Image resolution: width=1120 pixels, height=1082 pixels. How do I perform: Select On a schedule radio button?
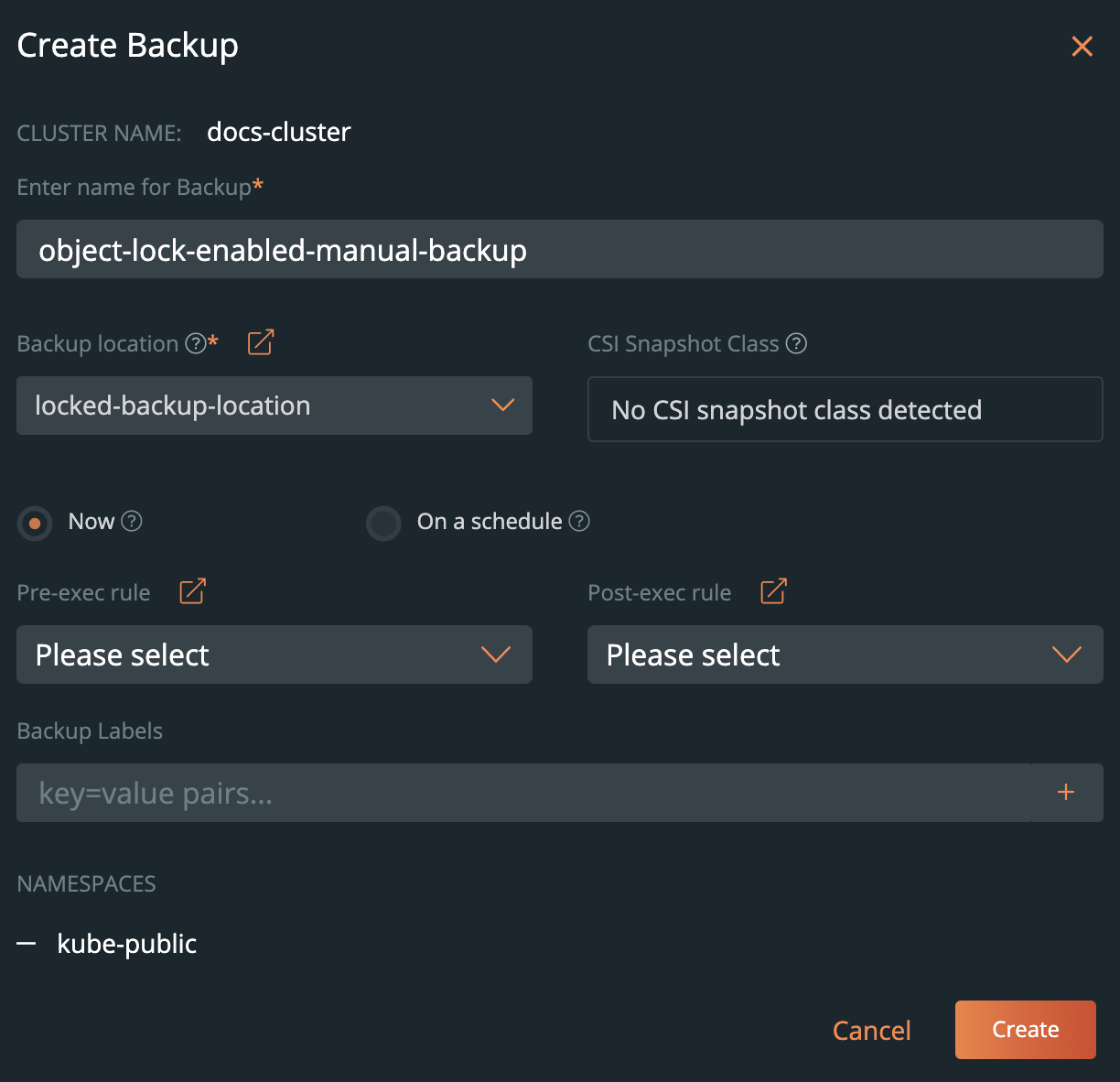coord(383,524)
